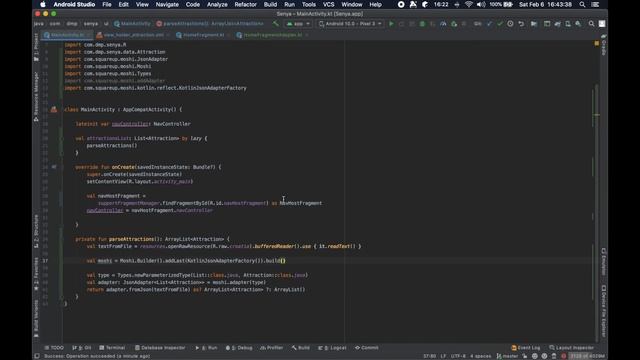This screenshot has height=360, width=640.
Task: Toggle the Gradle side panel
Action: tap(604, 45)
